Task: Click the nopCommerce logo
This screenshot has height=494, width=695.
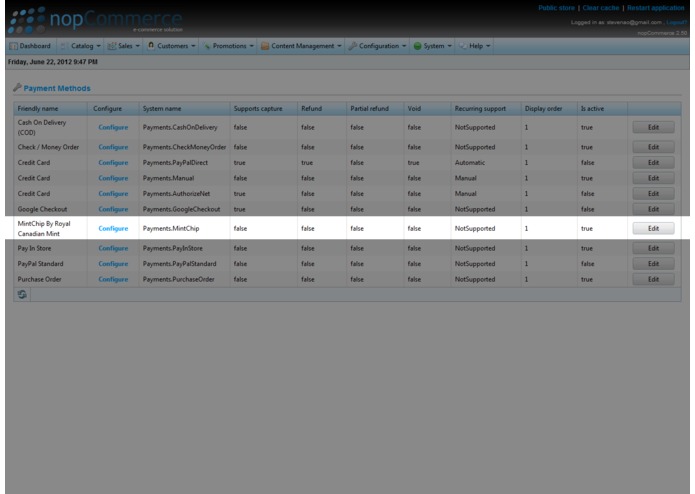Action: [x=95, y=19]
